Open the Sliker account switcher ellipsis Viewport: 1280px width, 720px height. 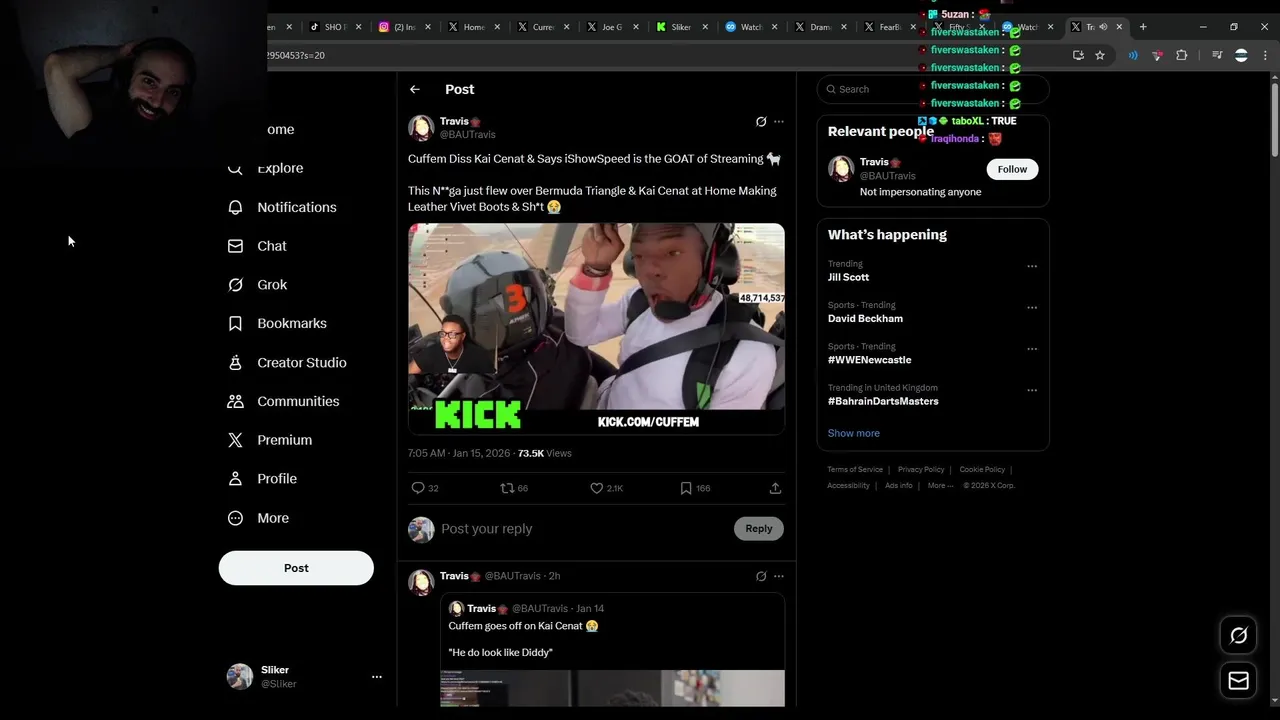377,677
